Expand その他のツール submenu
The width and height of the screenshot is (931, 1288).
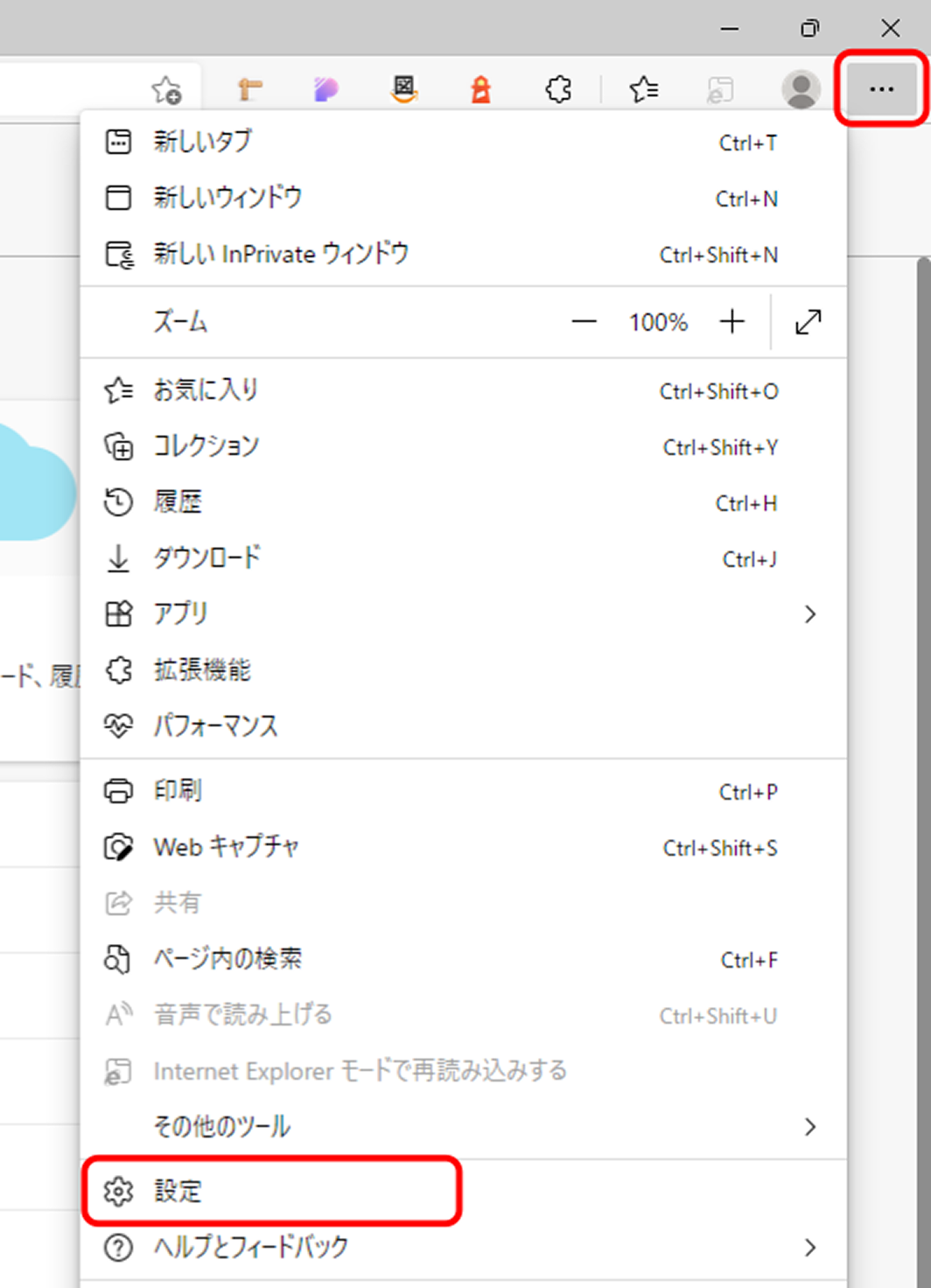[464, 1126]
